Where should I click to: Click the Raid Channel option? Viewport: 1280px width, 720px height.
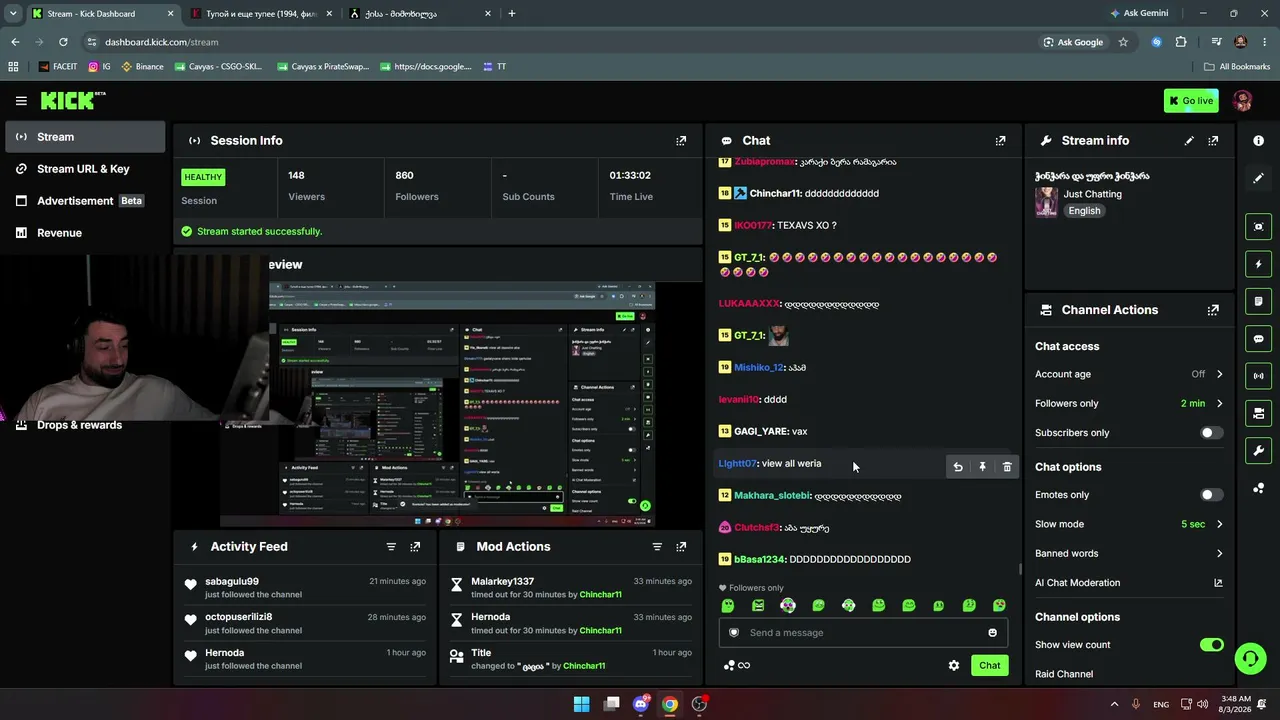pyautogui.click(x=1064, y=674)
